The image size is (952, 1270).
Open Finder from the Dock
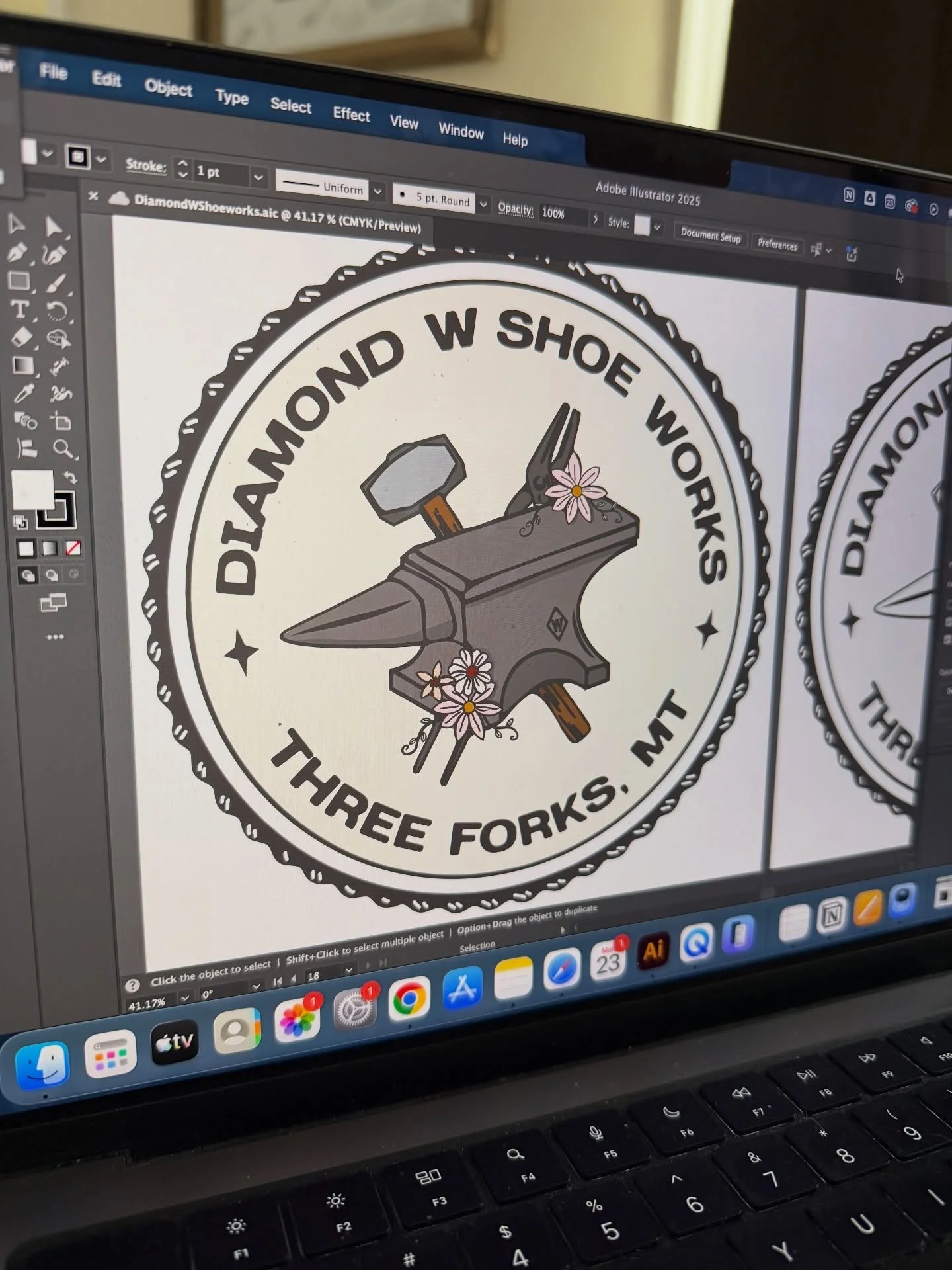pyautogui.click(x=42, y=1064)
